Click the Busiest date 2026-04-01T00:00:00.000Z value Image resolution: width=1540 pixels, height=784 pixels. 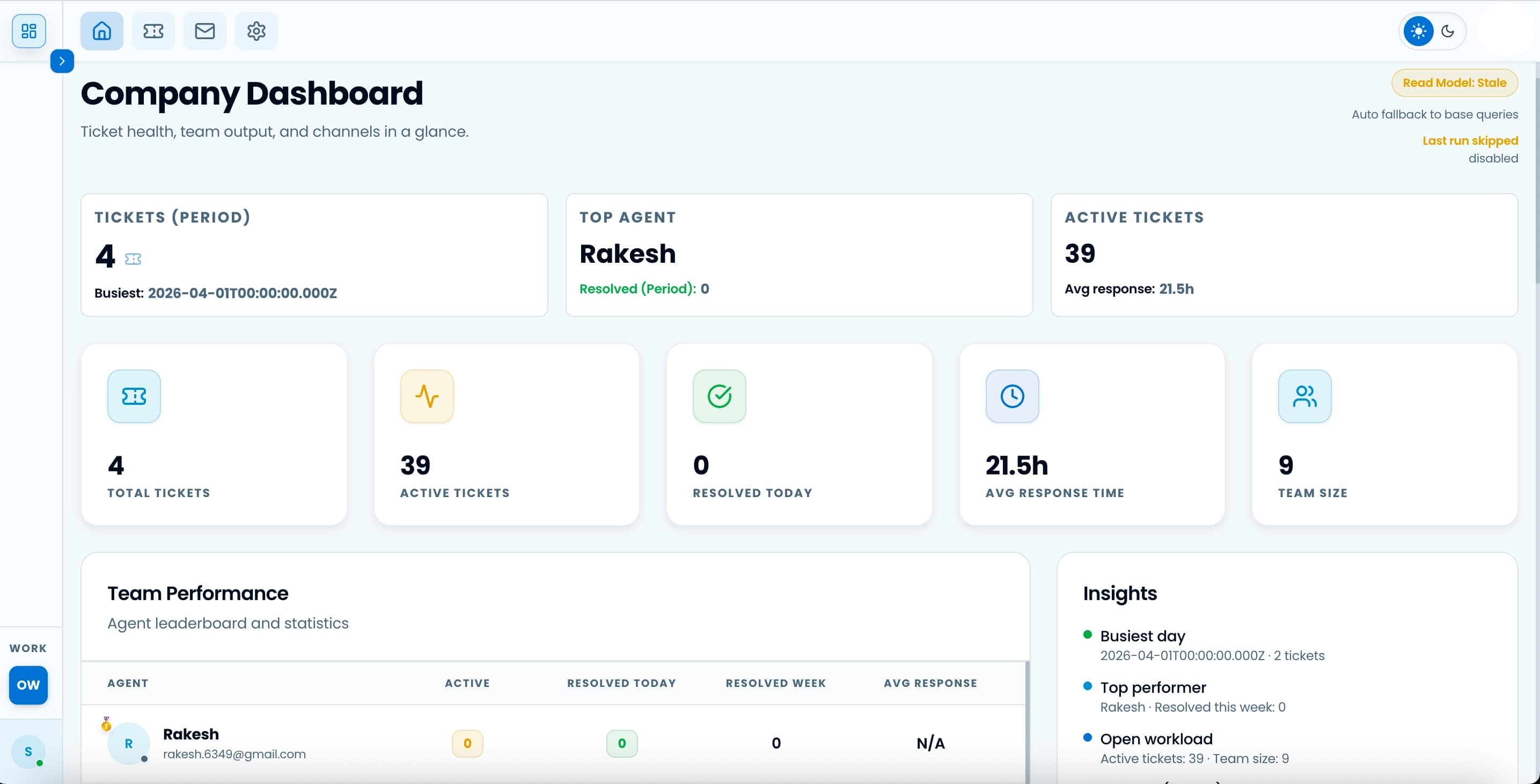click(x=242, y=293)
